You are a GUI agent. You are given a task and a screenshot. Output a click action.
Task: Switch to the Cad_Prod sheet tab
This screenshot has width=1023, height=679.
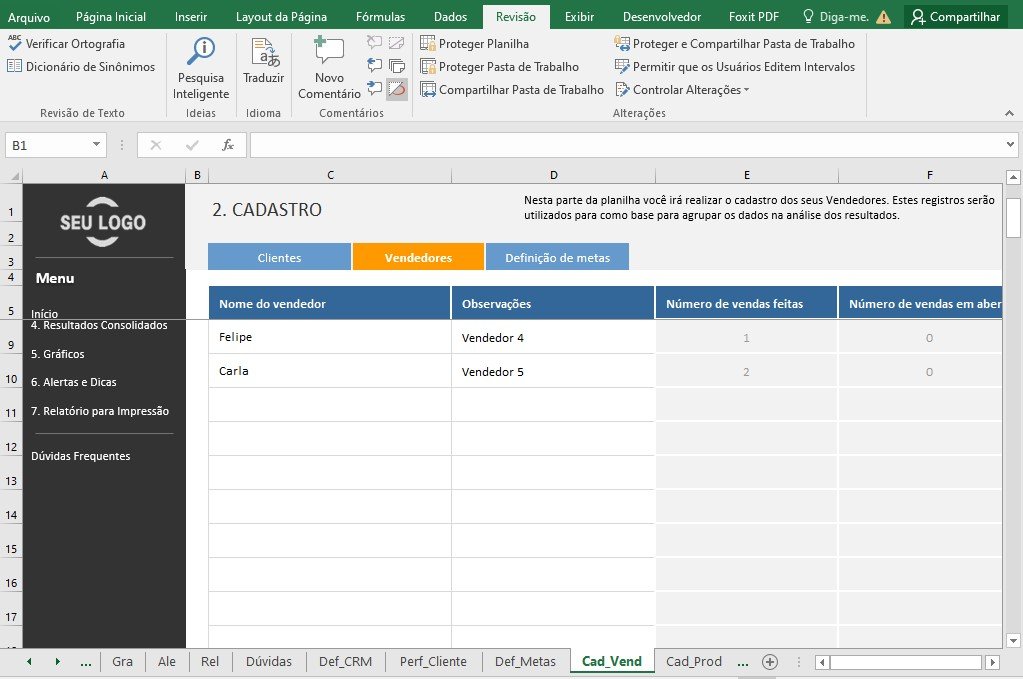coord(694,661)
